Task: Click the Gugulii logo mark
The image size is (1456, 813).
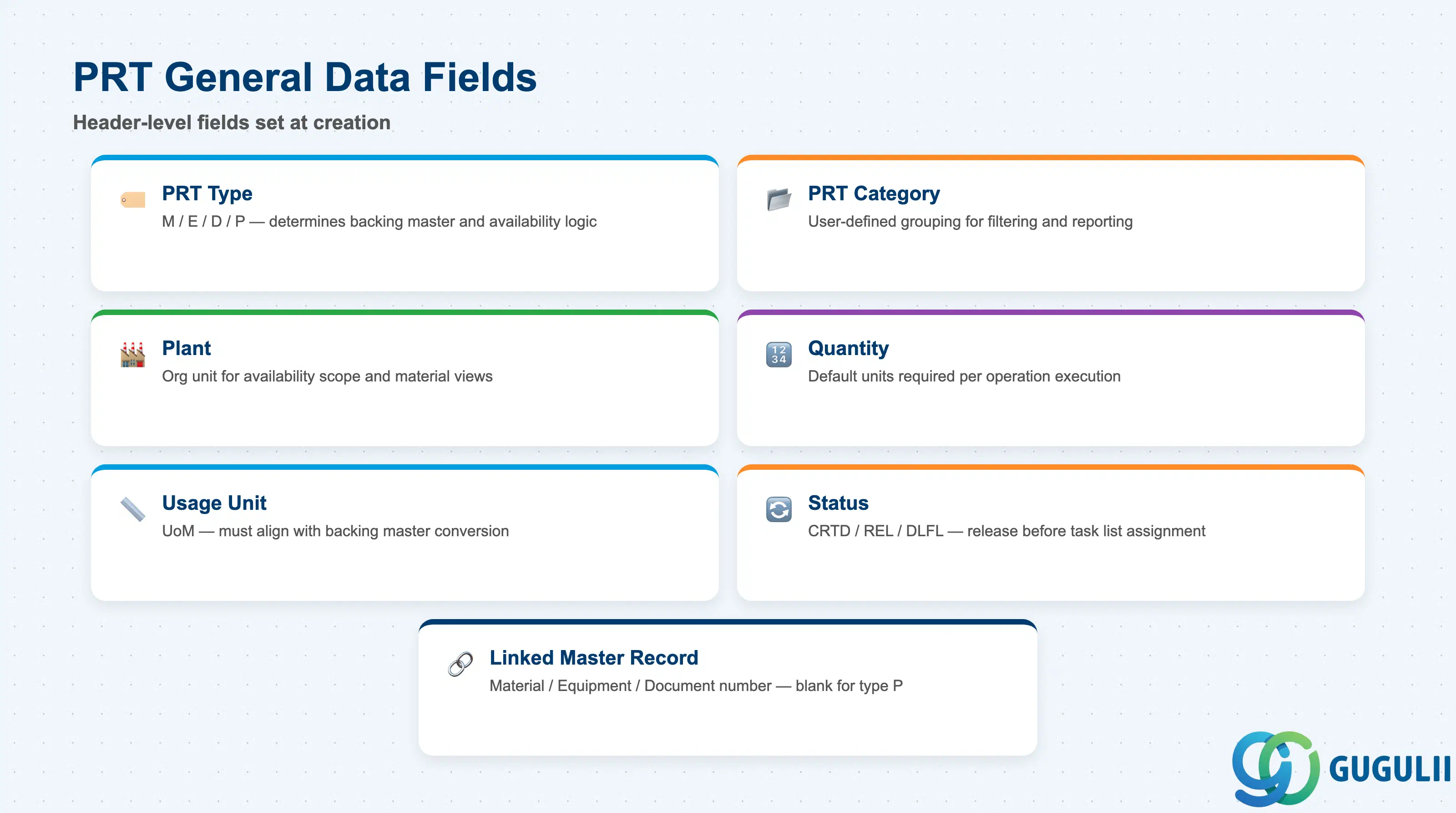Action: 1276,768
